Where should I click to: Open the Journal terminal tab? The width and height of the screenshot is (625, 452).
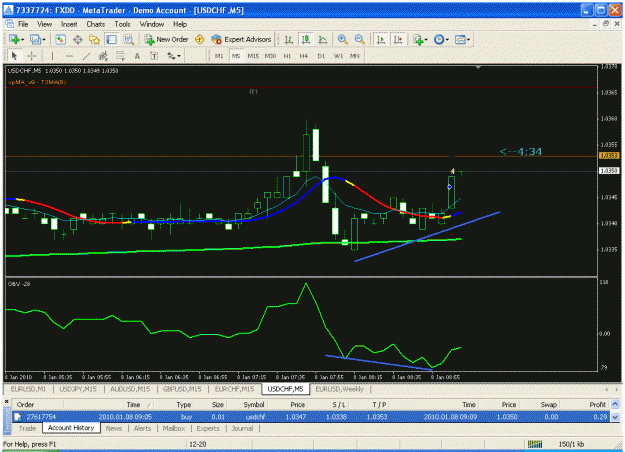242,428
